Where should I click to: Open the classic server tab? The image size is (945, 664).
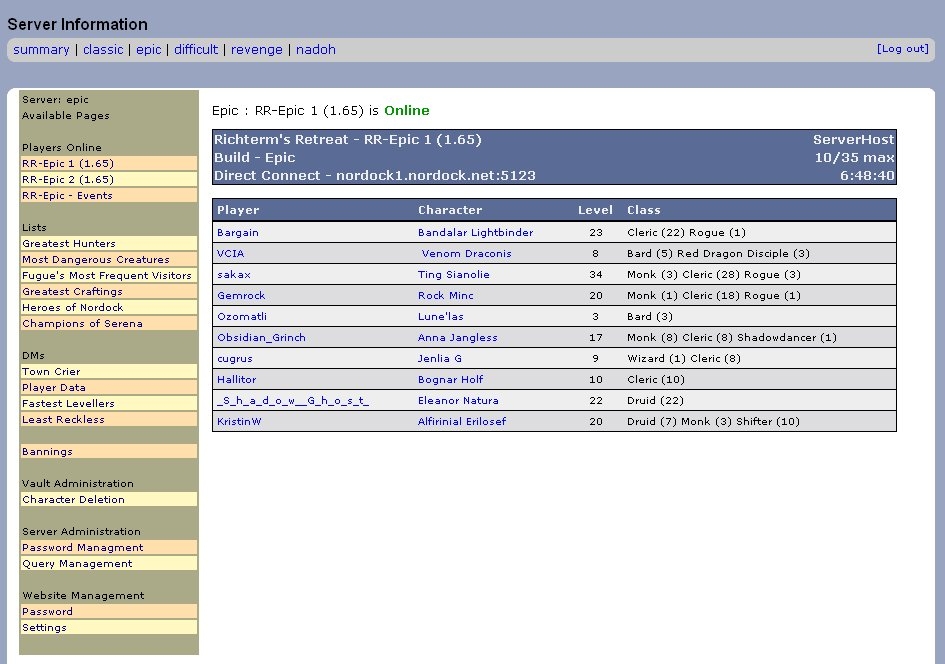(x=103, y=50)
